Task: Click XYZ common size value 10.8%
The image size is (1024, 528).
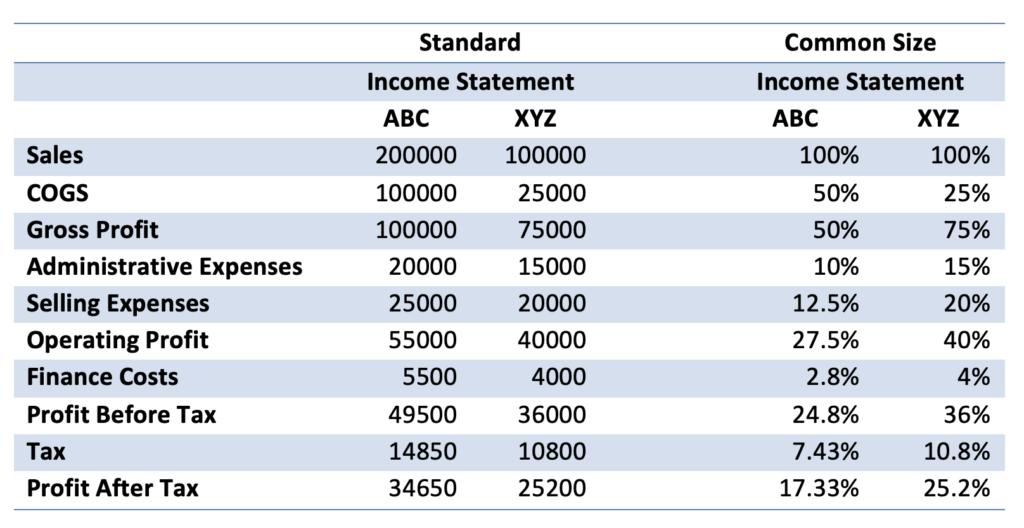Action: coord(956,452)
